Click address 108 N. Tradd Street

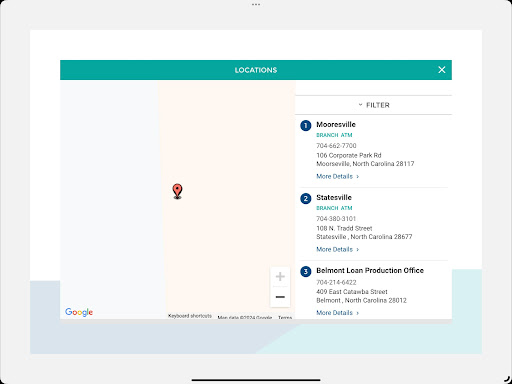[344, 228]
